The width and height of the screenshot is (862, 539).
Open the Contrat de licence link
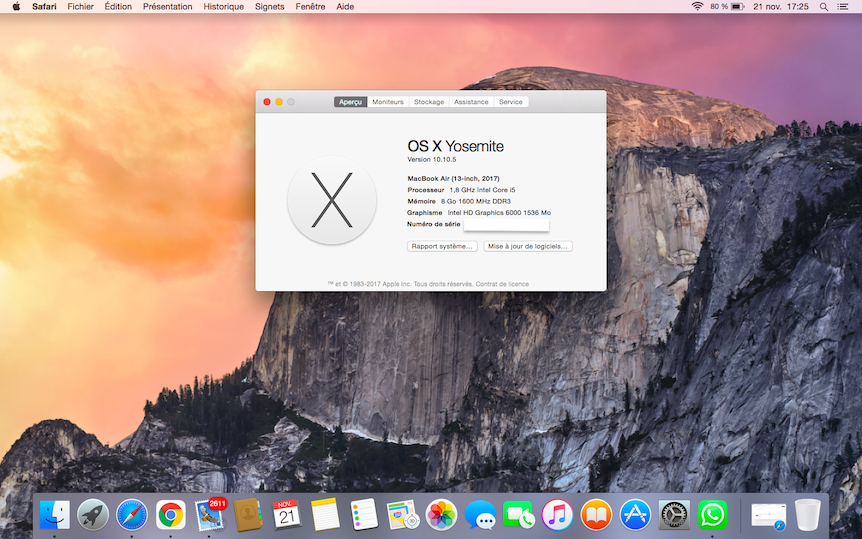[x=502, y=284]
